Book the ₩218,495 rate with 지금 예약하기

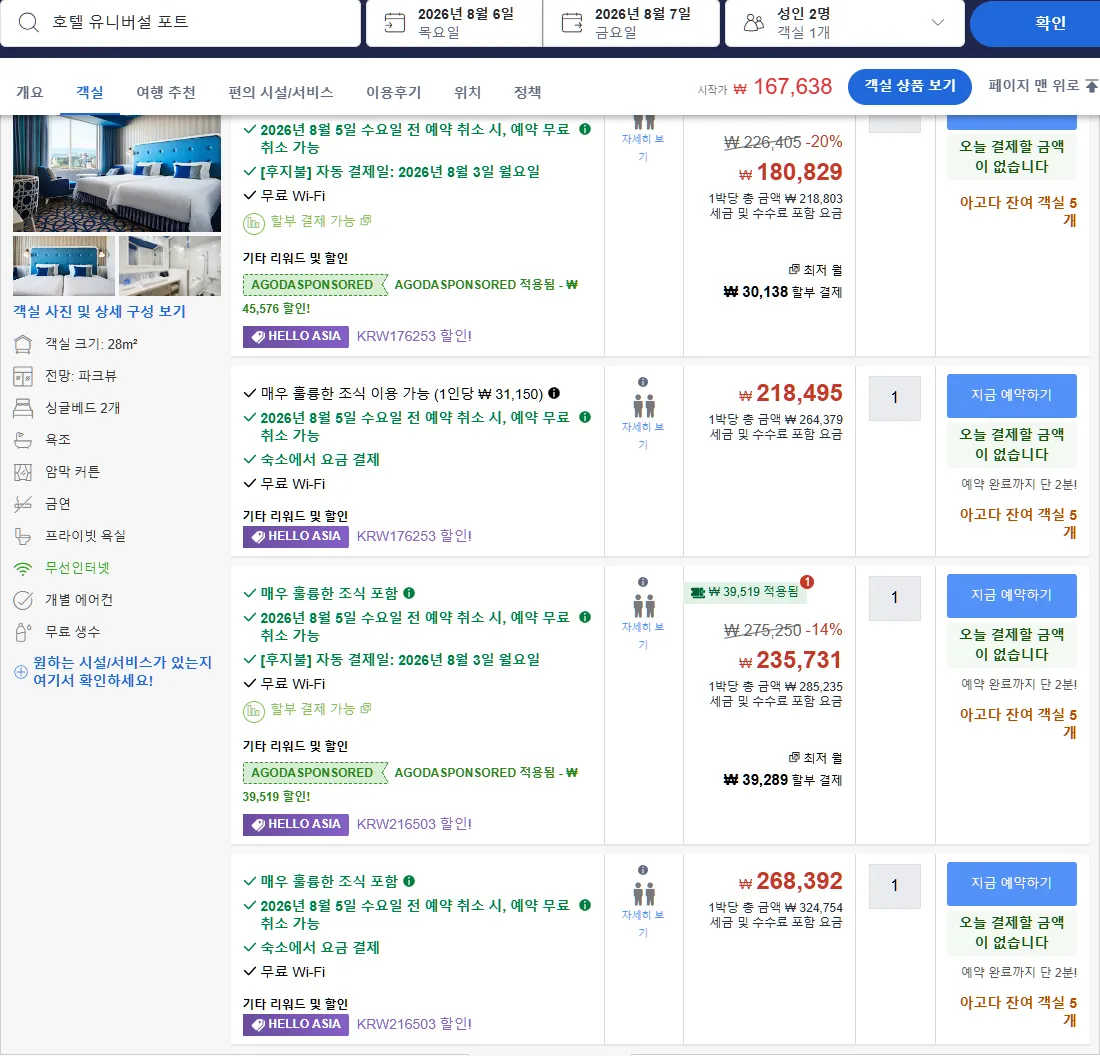pyautogui.click(x=1012, y=395)
